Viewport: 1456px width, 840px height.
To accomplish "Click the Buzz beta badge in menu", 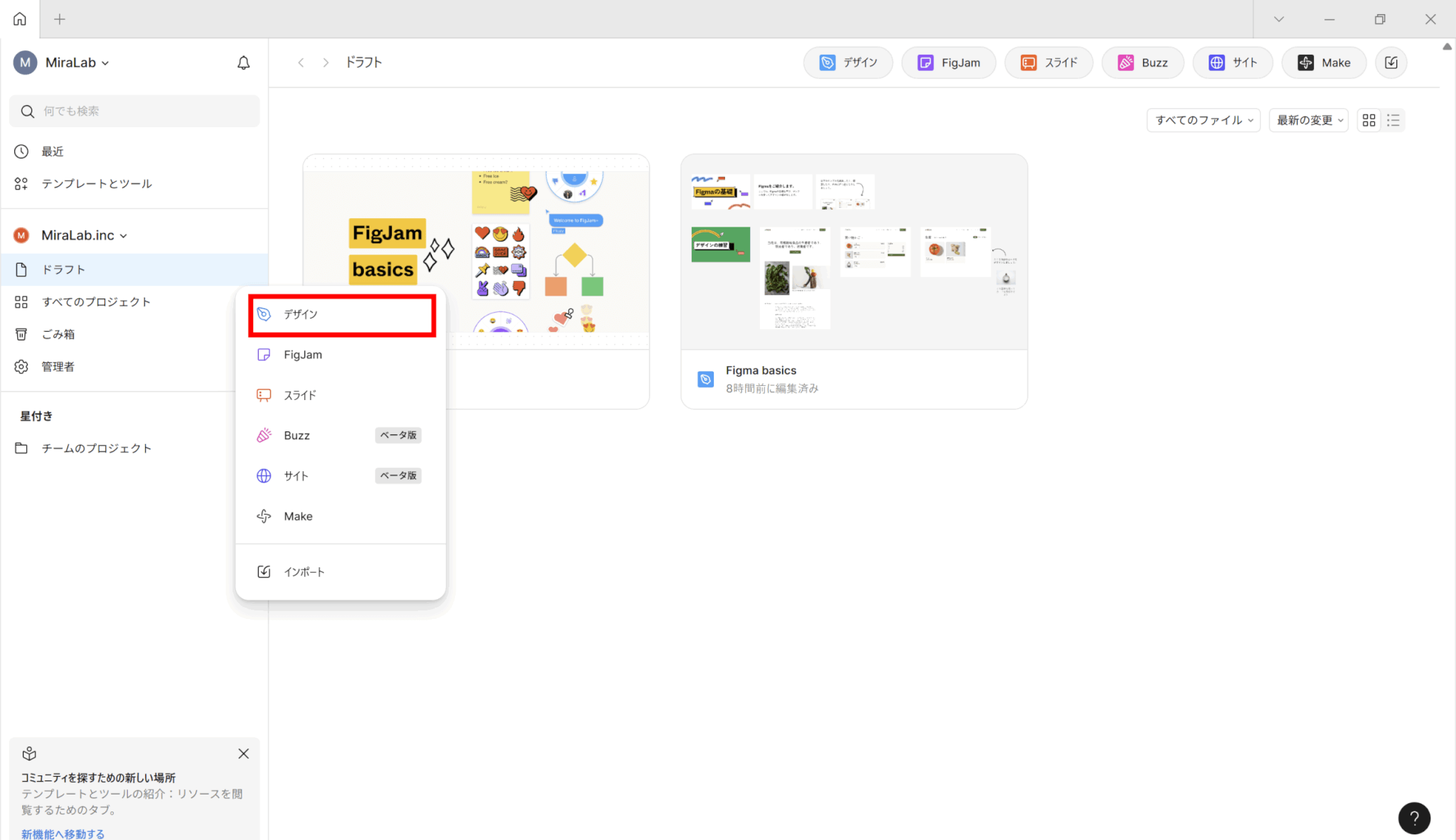I will pos(398,435).
